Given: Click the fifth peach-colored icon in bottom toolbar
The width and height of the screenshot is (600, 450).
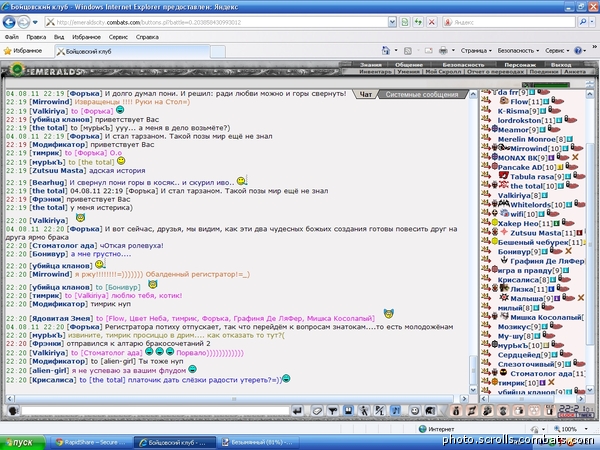Looking at the screenshot, I should (519, 411).
